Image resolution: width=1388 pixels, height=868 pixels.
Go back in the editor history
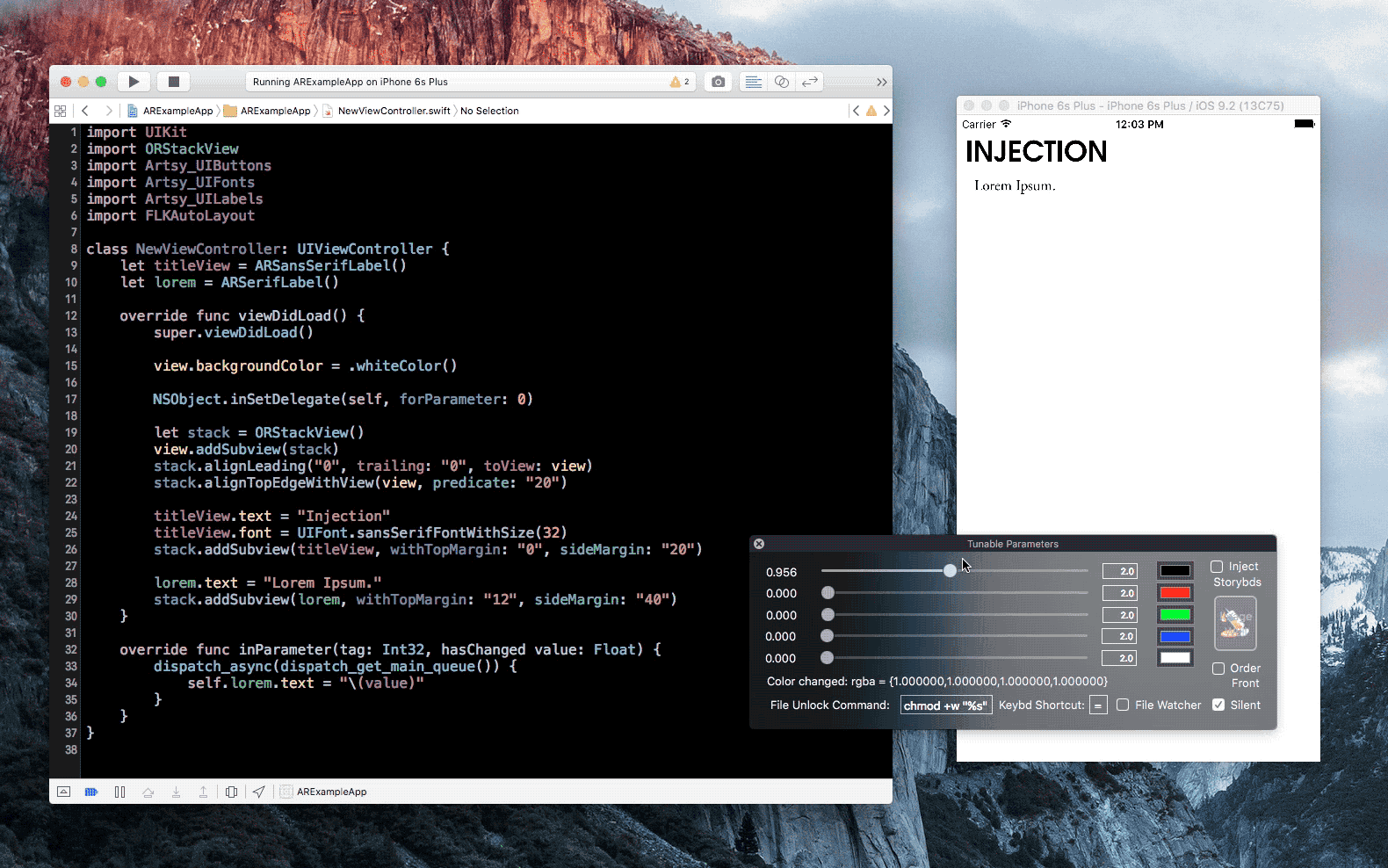85,111
